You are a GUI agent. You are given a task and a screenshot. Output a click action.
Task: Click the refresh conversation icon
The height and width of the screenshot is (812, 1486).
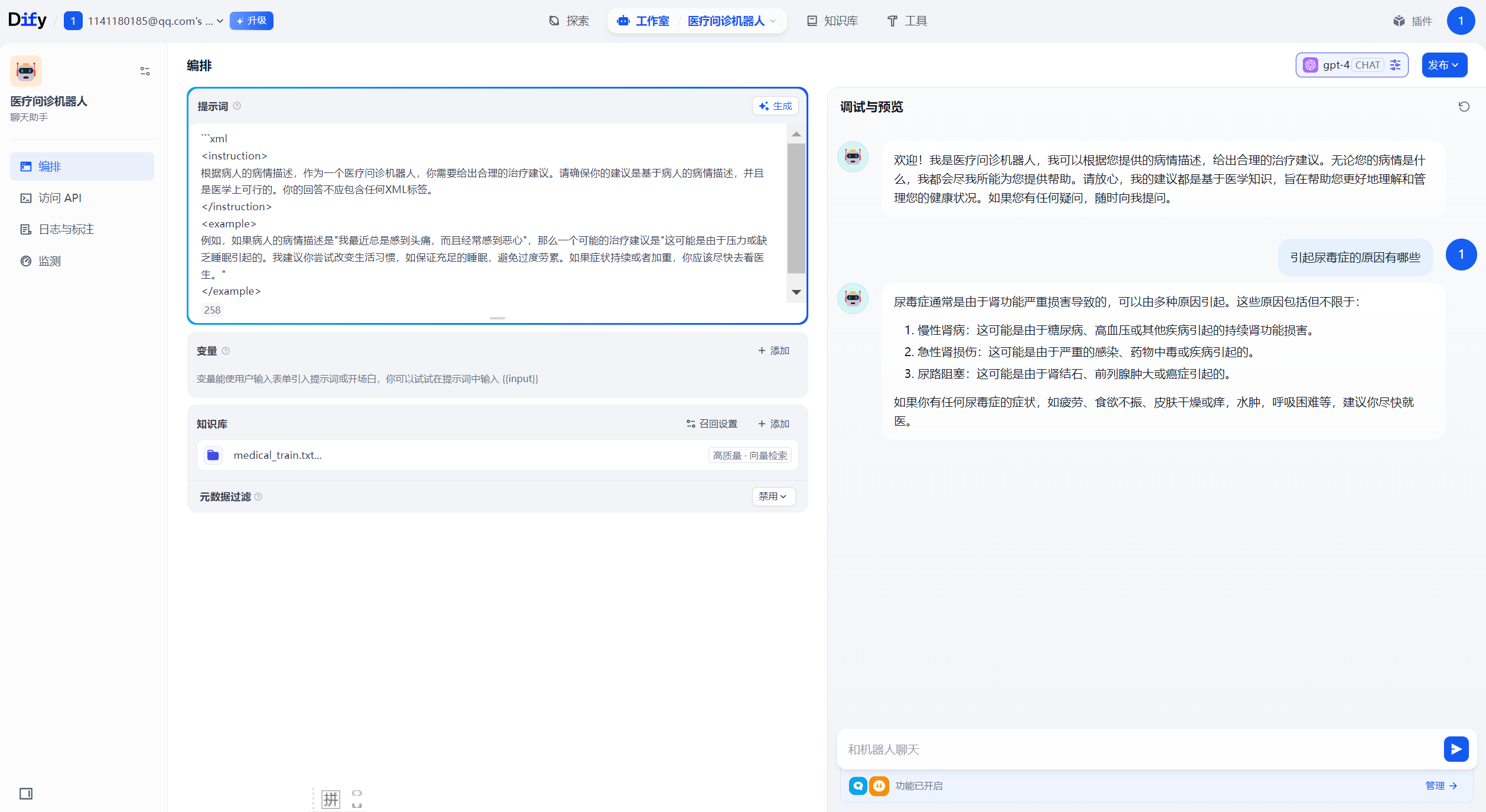(1464, 107)
